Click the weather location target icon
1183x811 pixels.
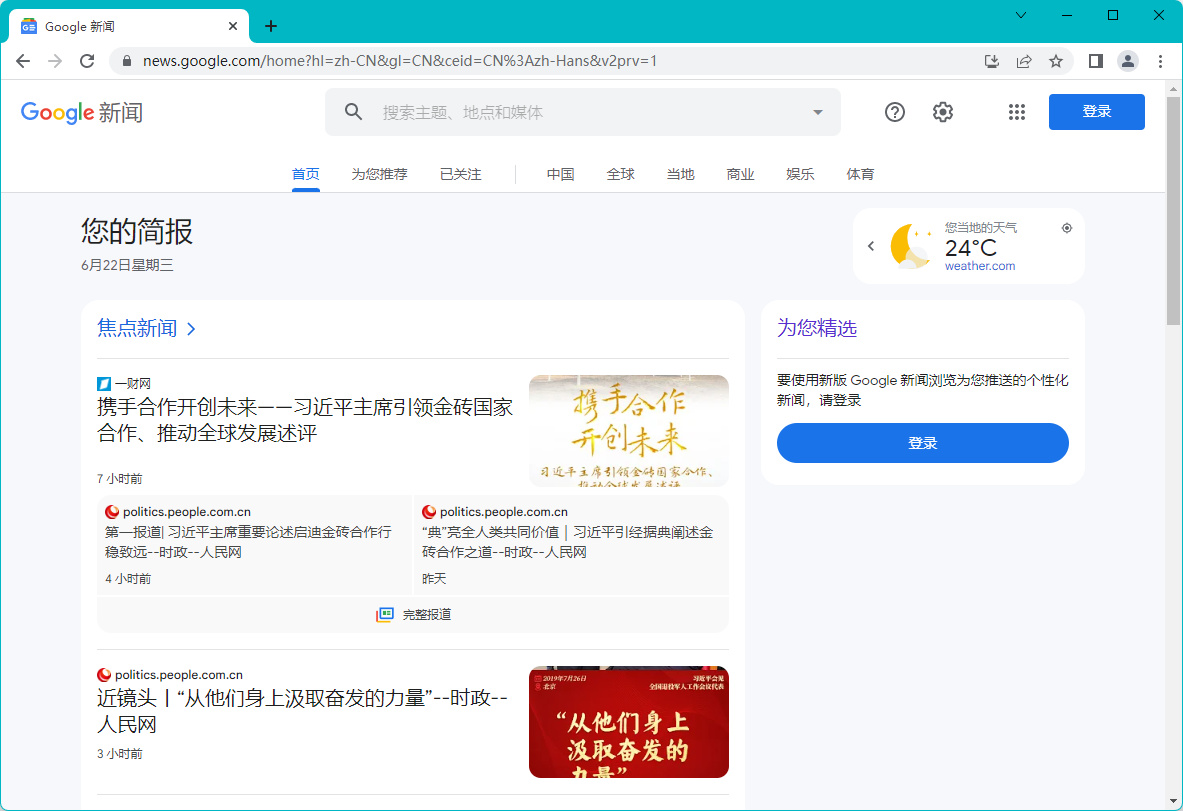click(1067, 228)
